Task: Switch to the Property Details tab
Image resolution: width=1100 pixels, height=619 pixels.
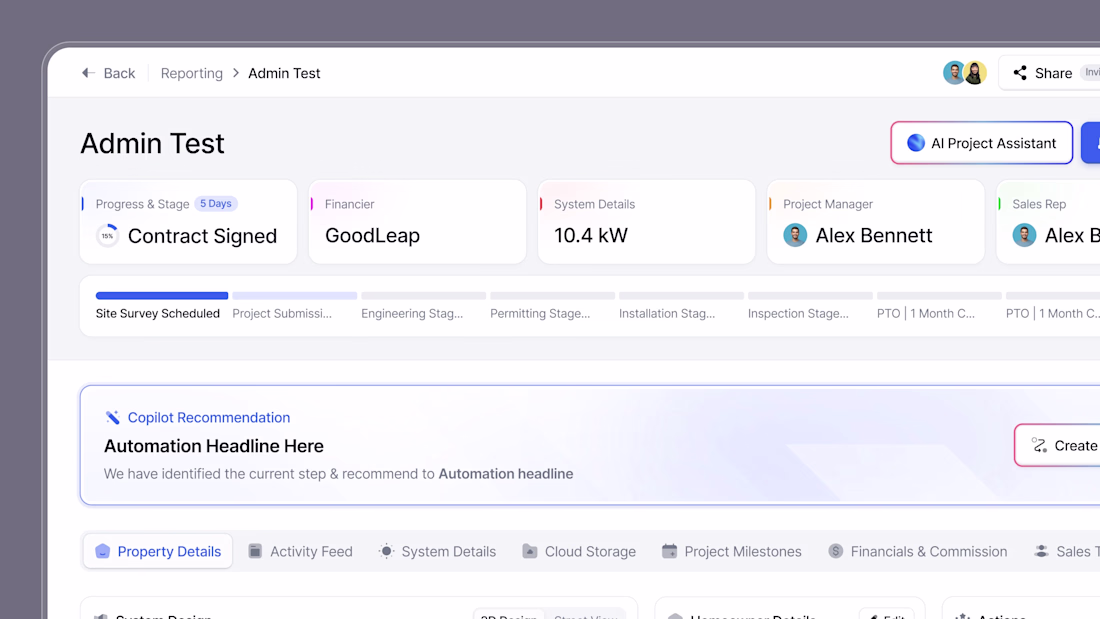Action: pyautogui.click(x=158, y=551)
